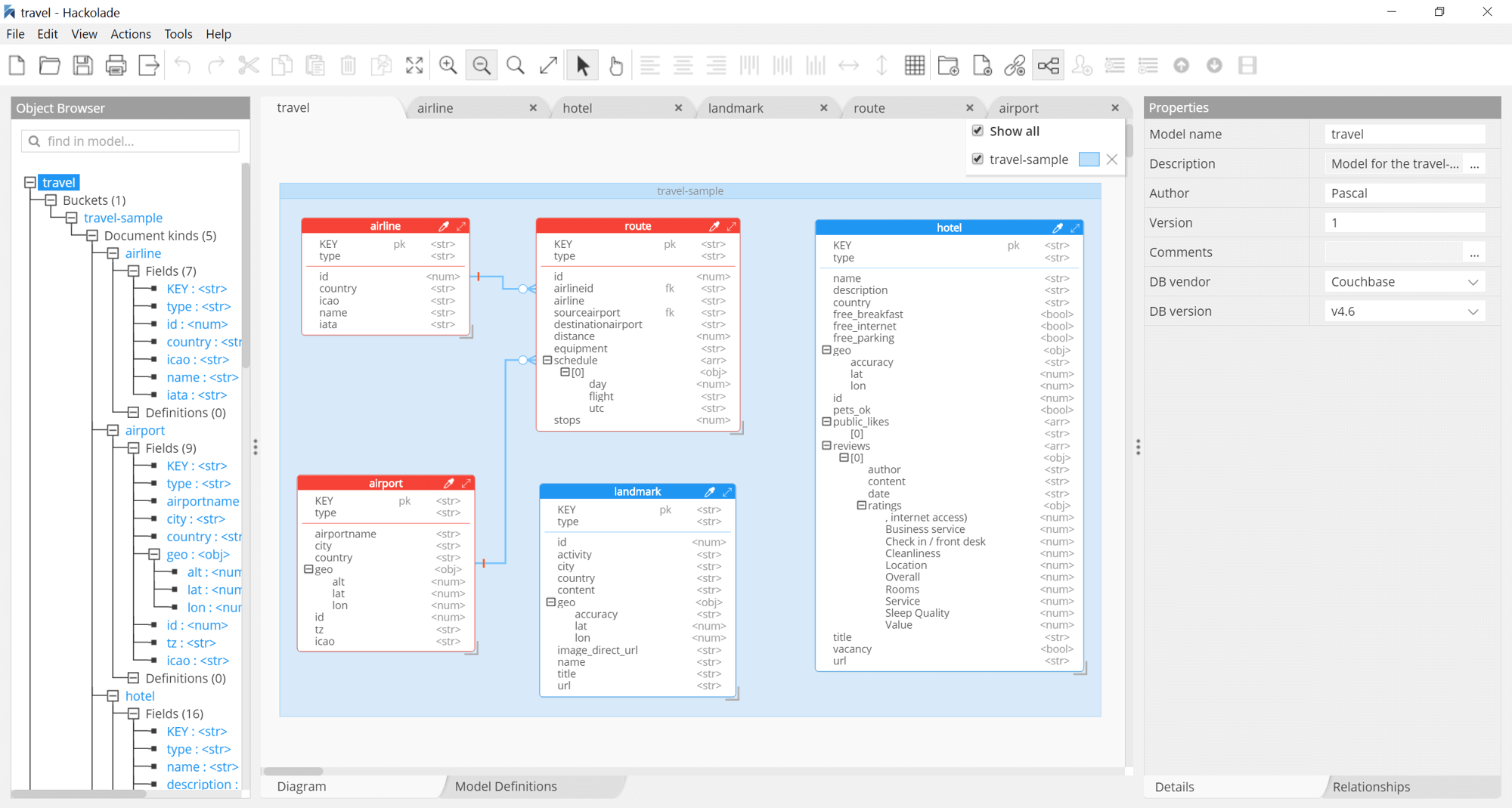This screenshot has height=808, width=1512.
Task: Select the arrow pointer tool
Action: [x=582, y=66]
